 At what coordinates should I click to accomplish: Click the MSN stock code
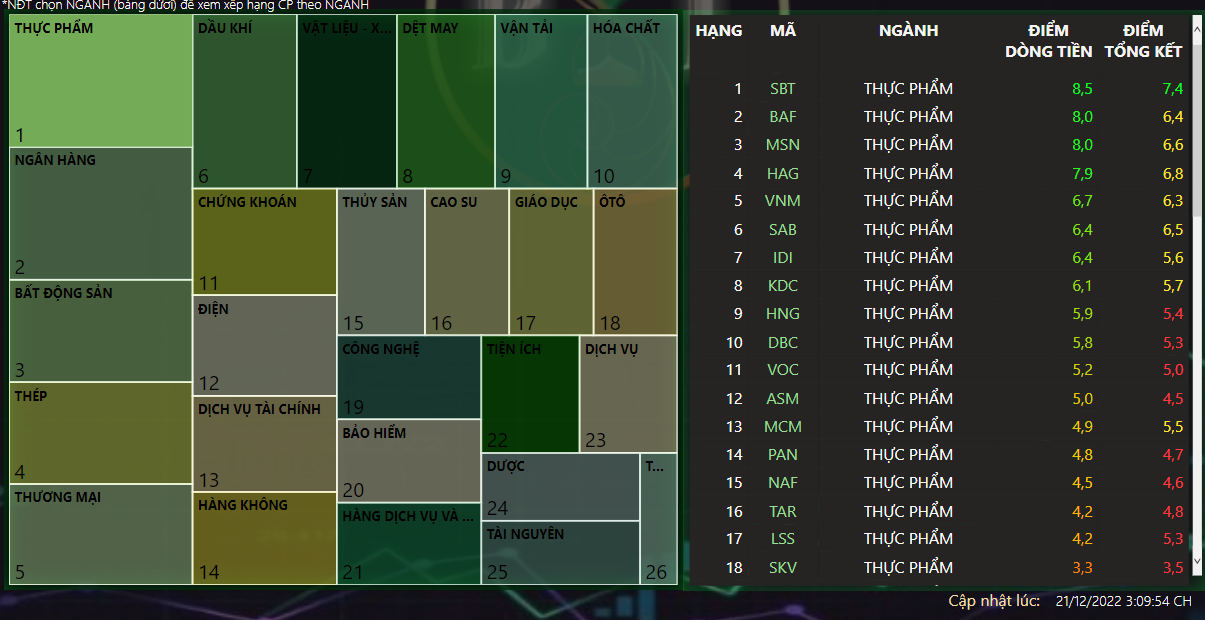(783, 145)
